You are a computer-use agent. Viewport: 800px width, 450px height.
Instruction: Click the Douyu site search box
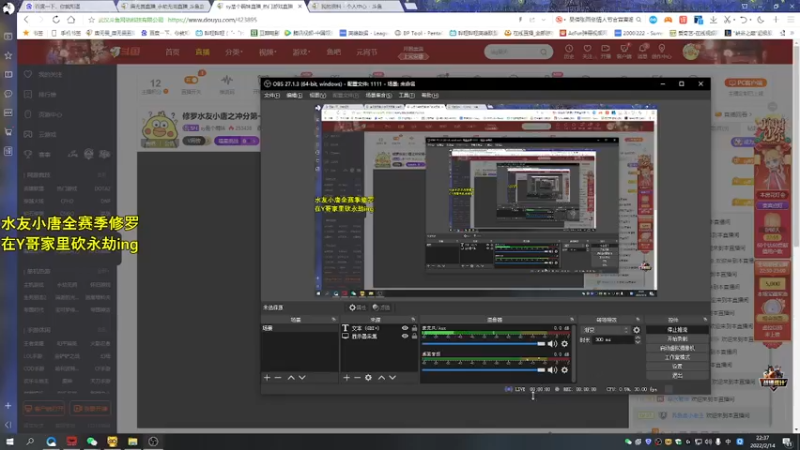tap(518, 52)
